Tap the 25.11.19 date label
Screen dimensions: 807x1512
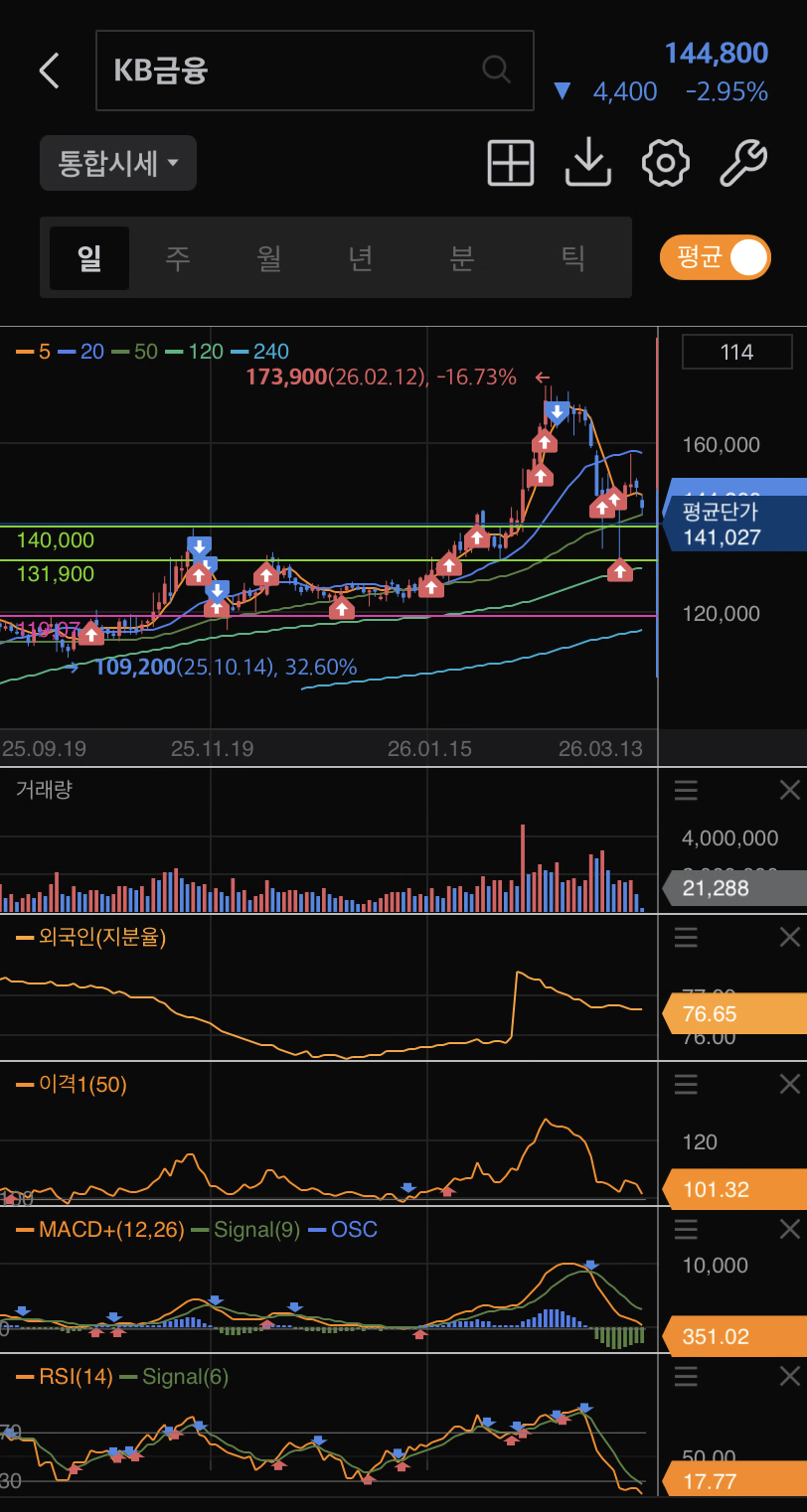[x=213, y=749]
